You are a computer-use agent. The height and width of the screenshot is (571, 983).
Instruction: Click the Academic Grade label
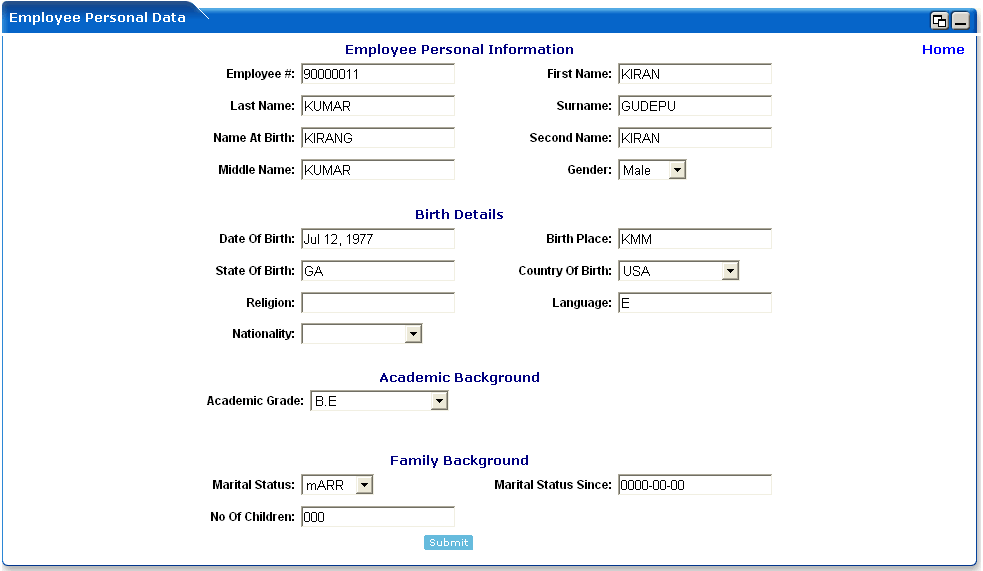coord(255,401)
